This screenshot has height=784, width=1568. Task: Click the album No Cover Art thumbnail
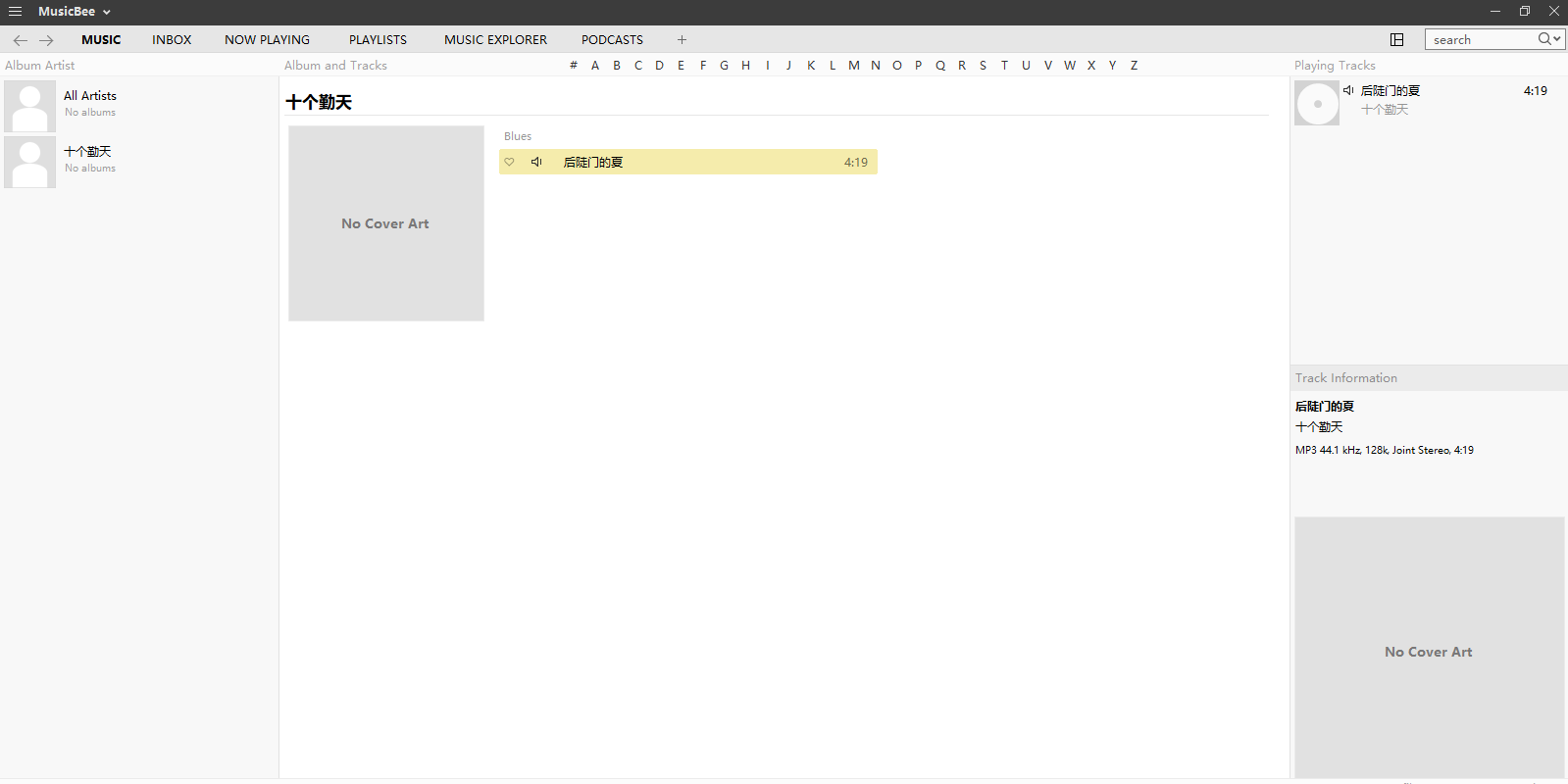386,223
